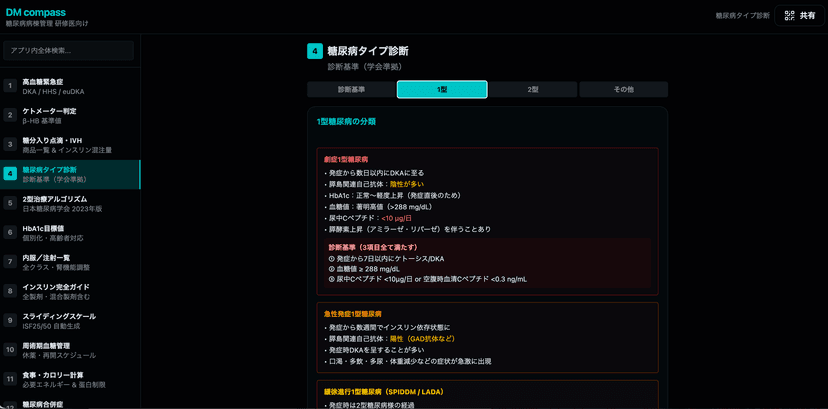Click the number 9 badge in sidebar
The width and height of the screenshot is (828, 409).
(x=10, y=320)
